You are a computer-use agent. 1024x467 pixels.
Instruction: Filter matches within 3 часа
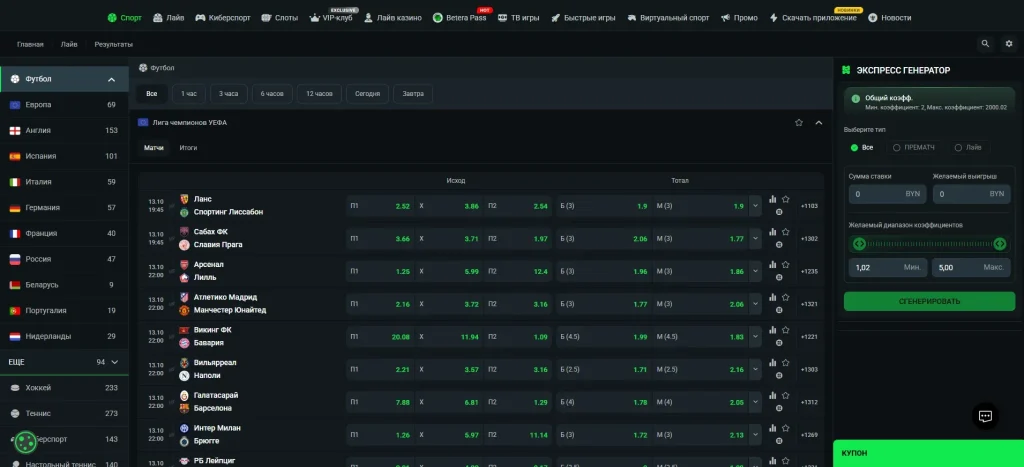coord(229,94)
